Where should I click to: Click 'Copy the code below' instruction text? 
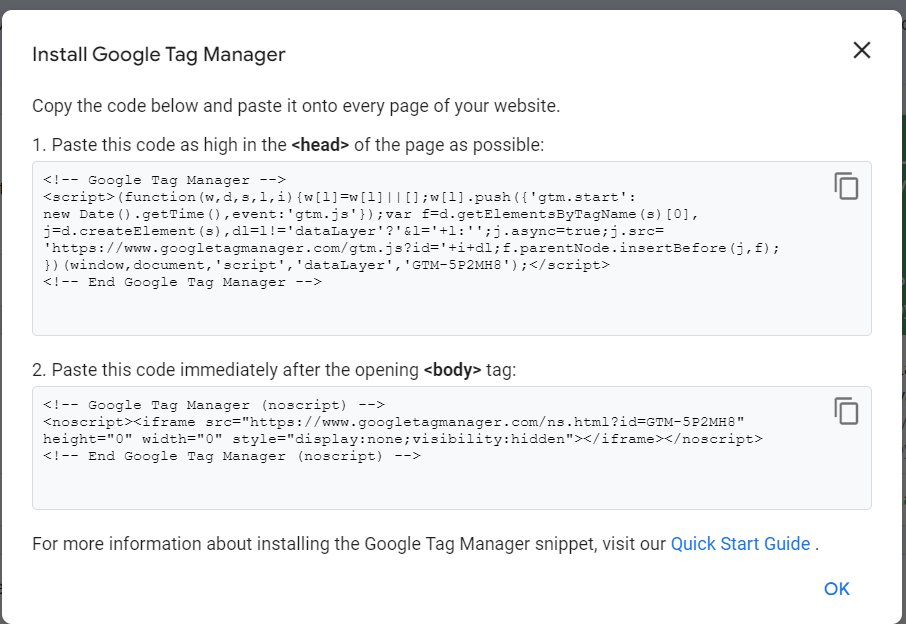tap(296, 106)
